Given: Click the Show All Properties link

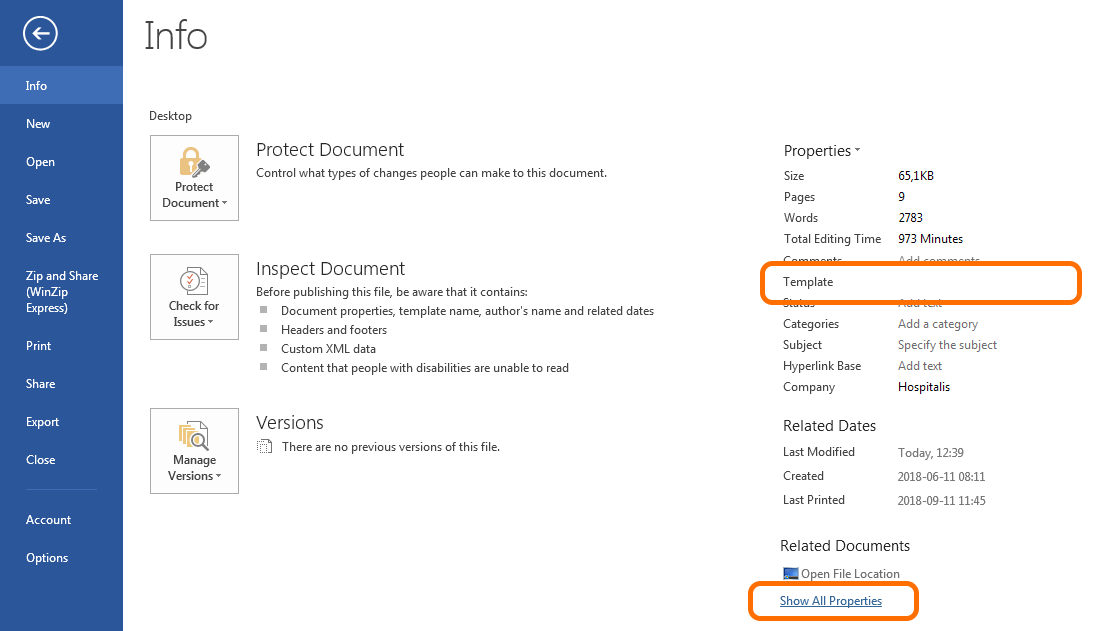Looking at the screenshot, I should pyautogui.click(x=831, y=601).
